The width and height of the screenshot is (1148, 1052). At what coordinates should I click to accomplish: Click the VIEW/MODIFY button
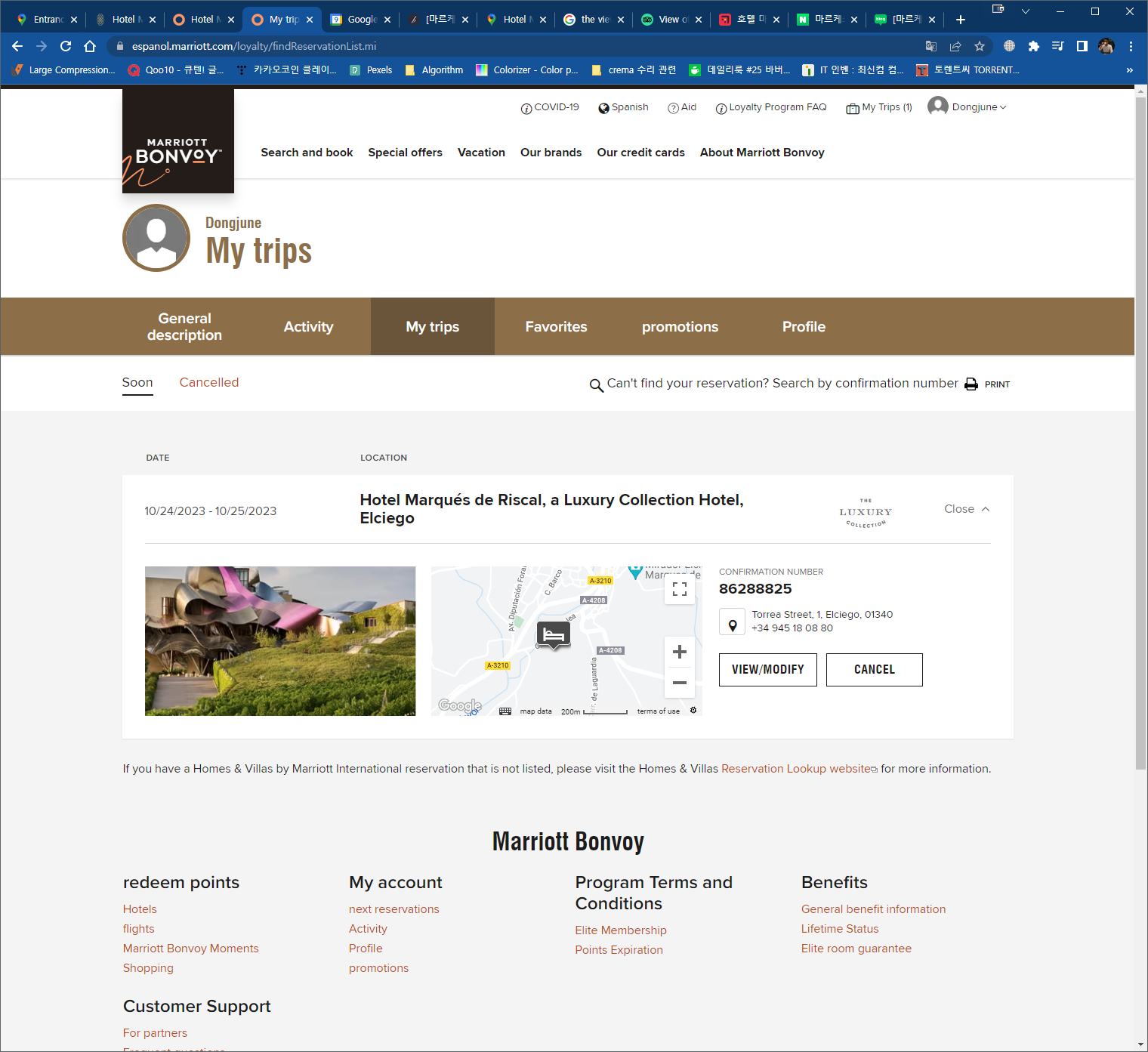pyautogui.click(x=767, y=670)
